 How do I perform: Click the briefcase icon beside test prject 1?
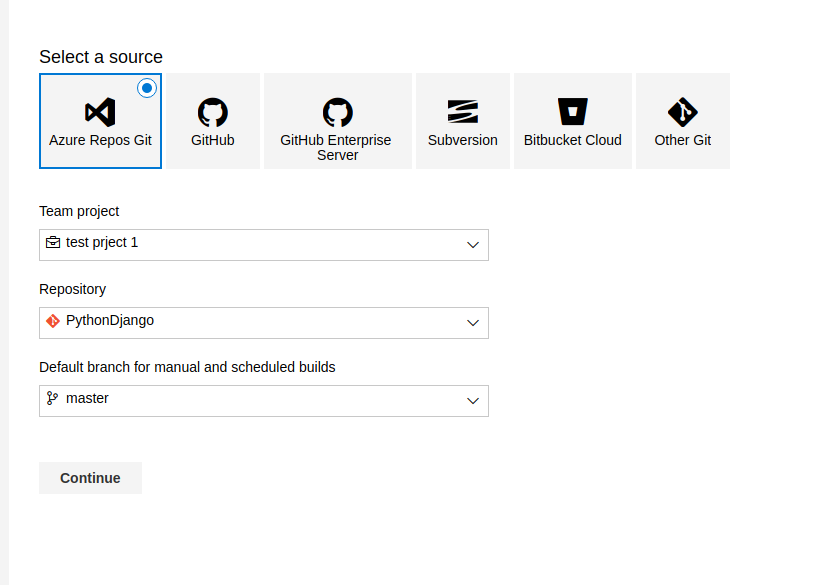[53, 243]
